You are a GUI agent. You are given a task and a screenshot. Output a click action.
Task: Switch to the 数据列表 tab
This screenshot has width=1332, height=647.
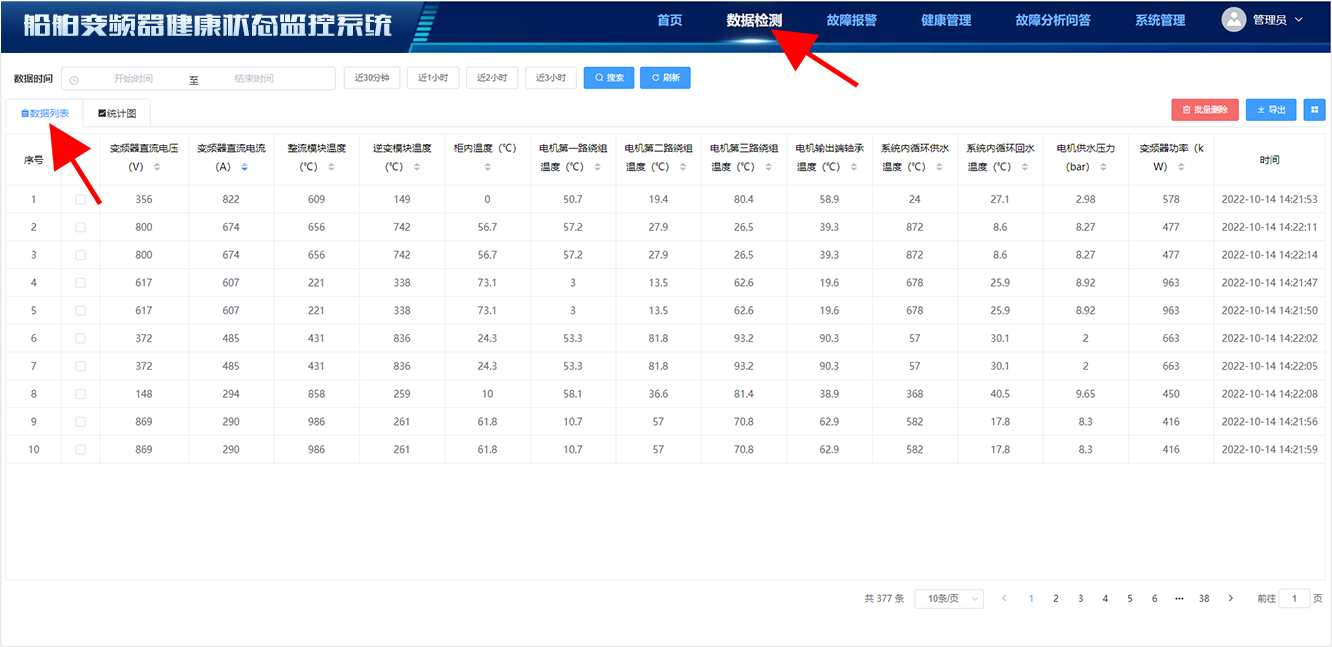click(45, 113)
